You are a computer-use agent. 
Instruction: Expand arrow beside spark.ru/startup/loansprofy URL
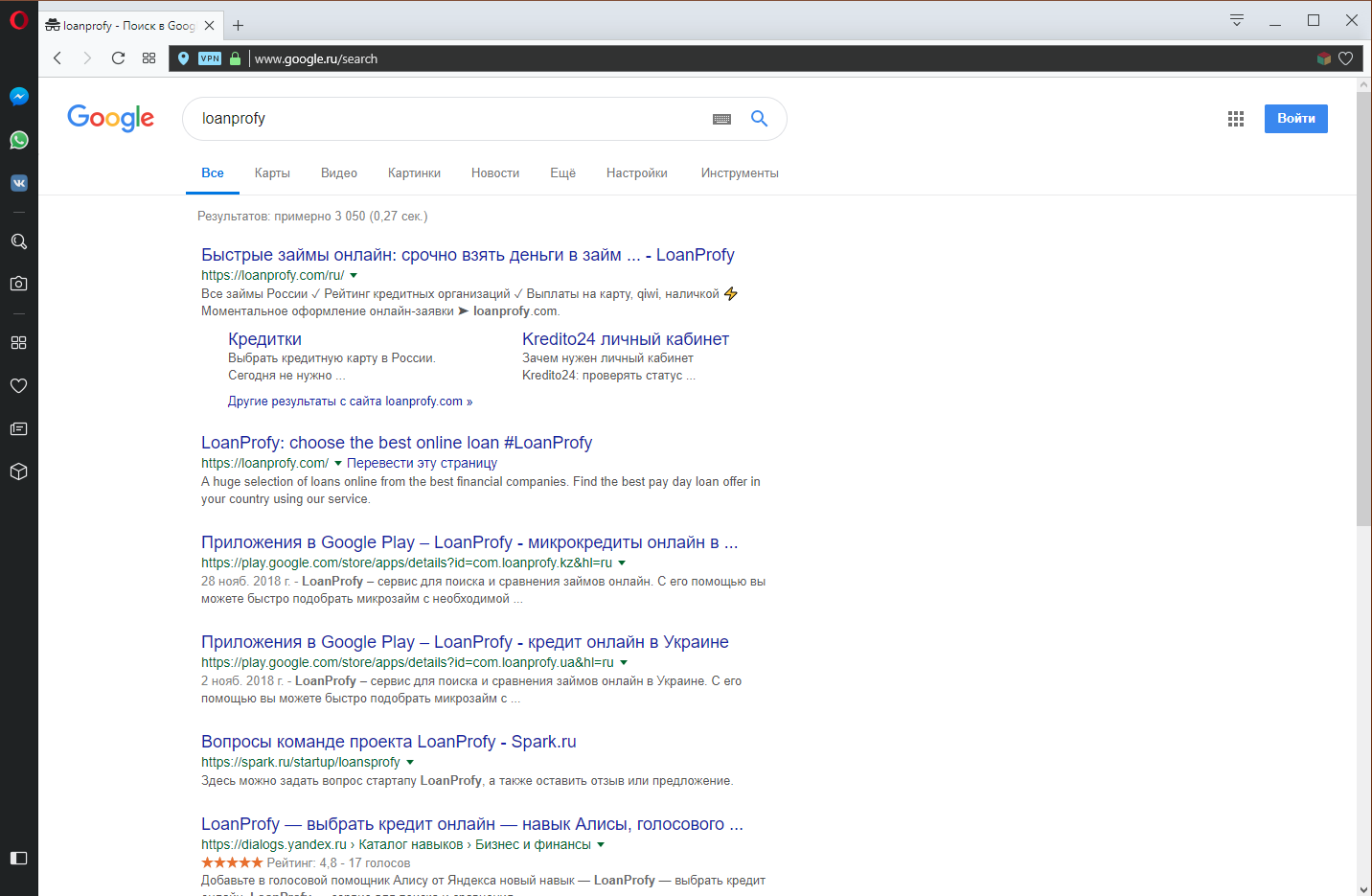tap(410, 763)
